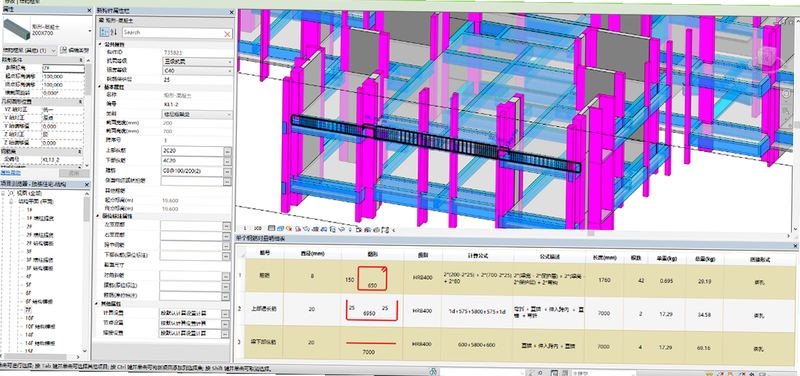Viewport: 800px width, 376px height.
Task: Open ellipsis button for 搭接设置 row
Action: 225,333
